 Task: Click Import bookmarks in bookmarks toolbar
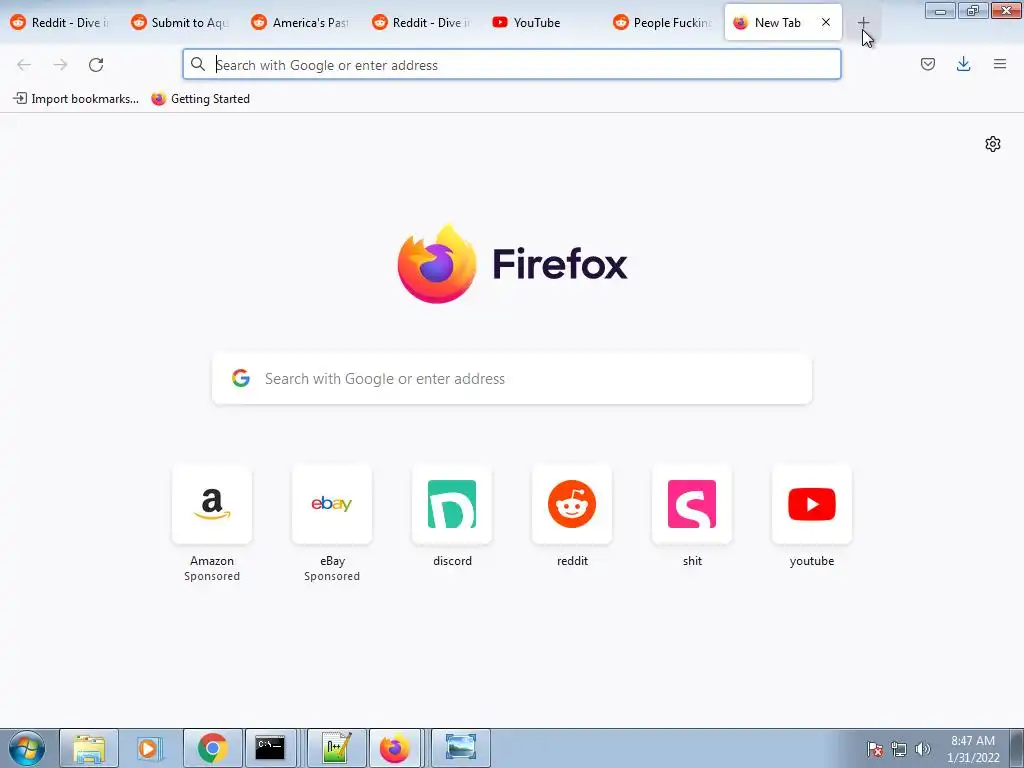click(76, 99)
